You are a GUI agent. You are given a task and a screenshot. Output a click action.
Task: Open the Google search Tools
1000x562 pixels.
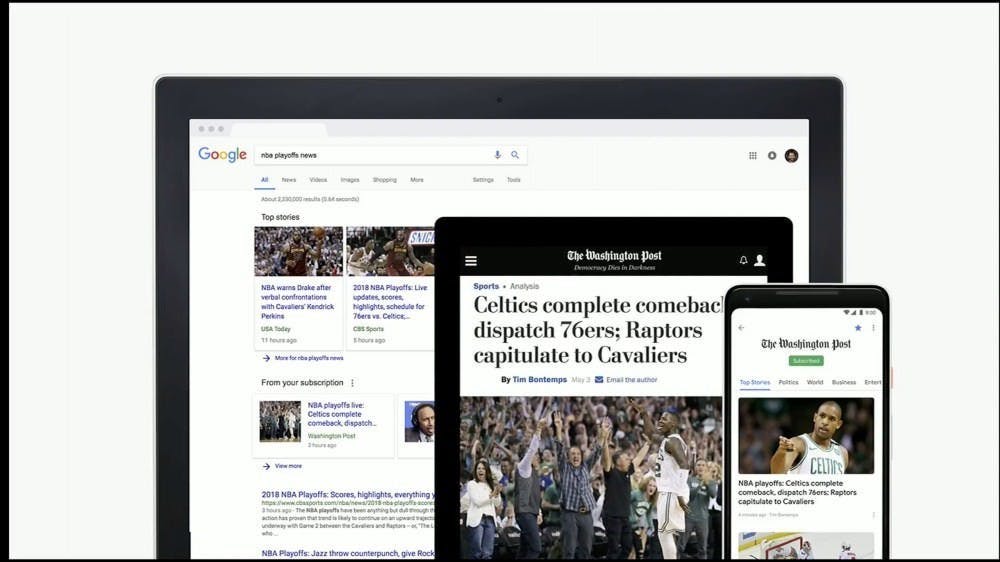pos(513,180)
